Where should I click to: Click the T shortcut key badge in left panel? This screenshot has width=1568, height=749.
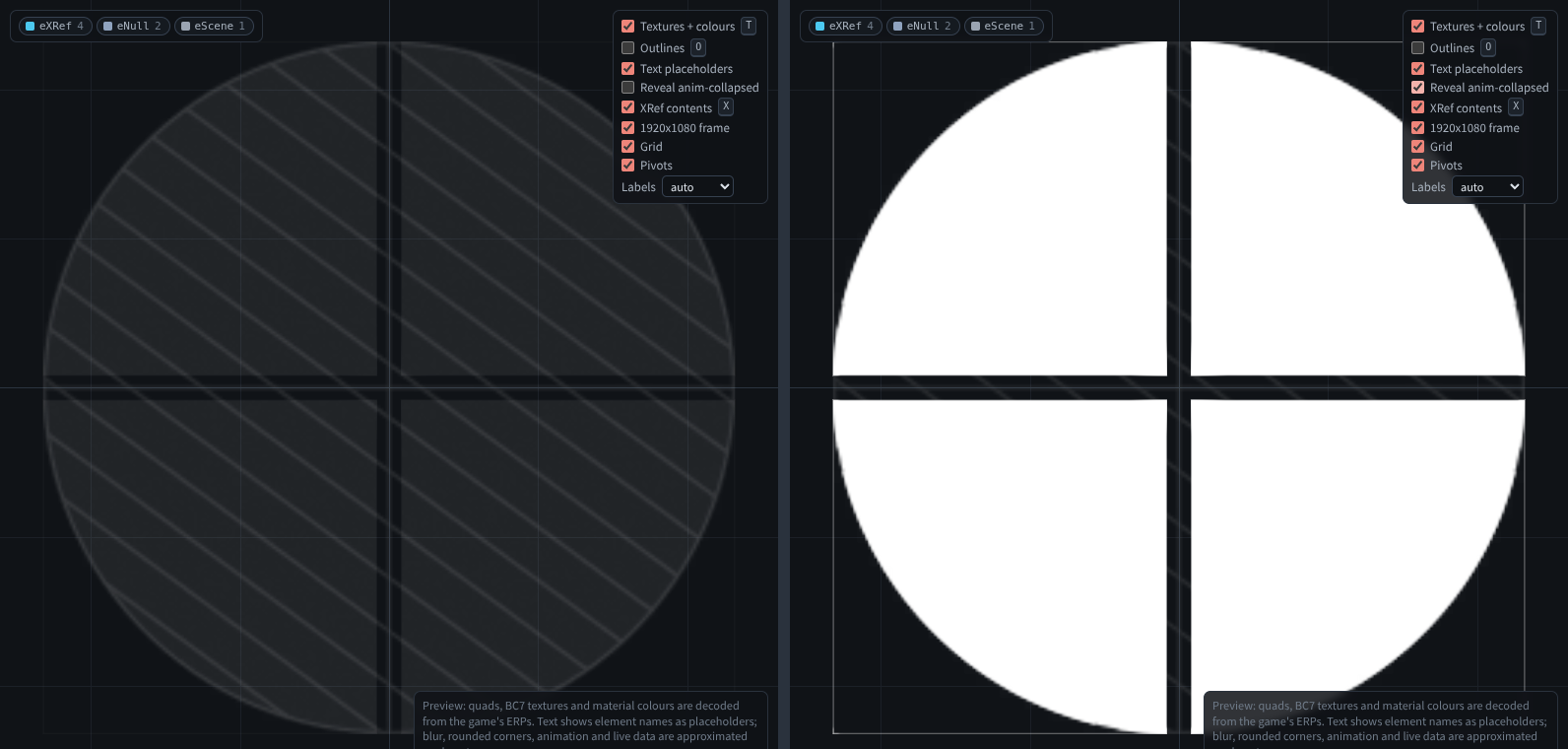(749, 26)
